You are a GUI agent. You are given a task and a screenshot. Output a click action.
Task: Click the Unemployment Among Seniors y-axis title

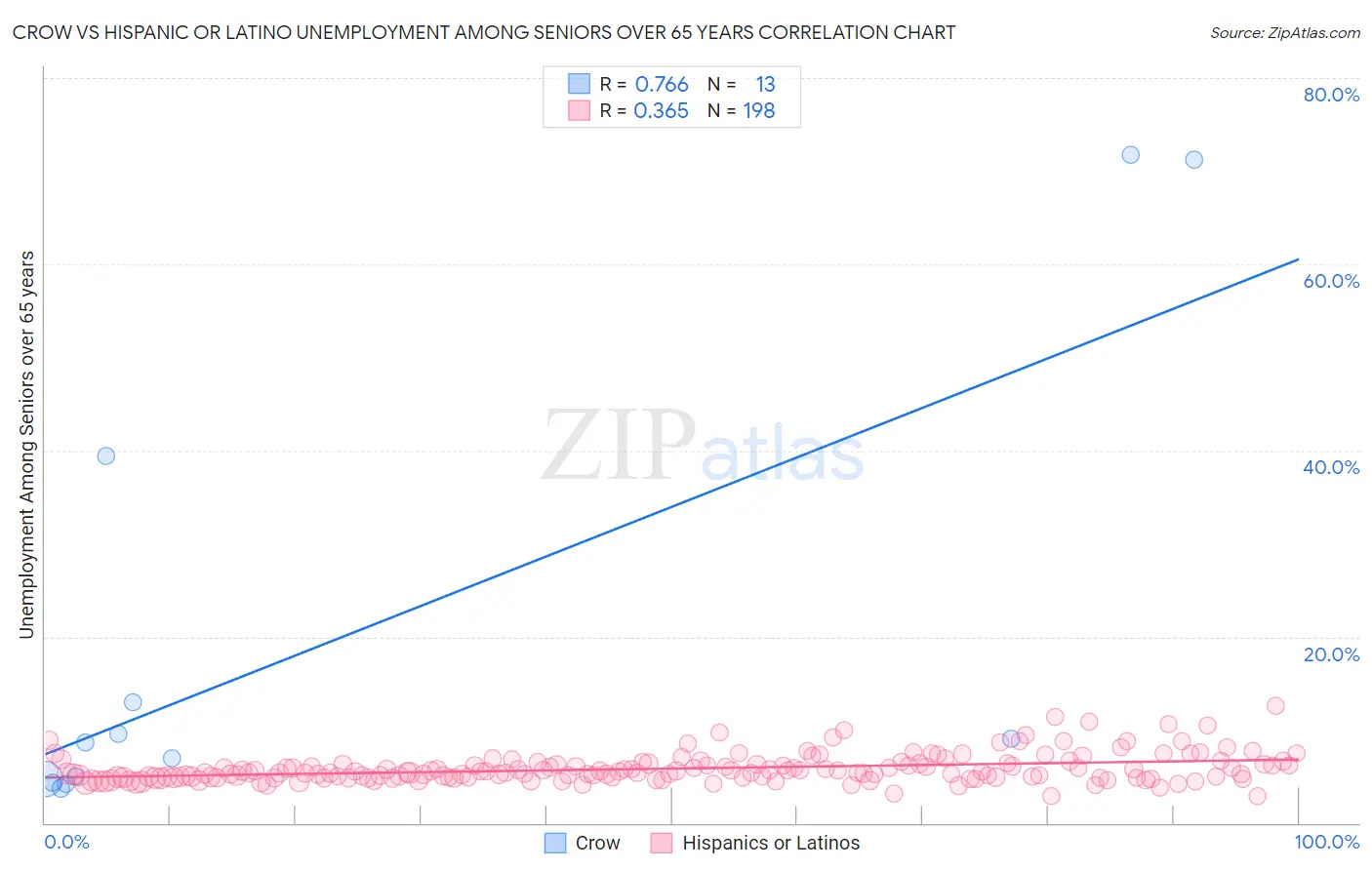tap(26, 445)
